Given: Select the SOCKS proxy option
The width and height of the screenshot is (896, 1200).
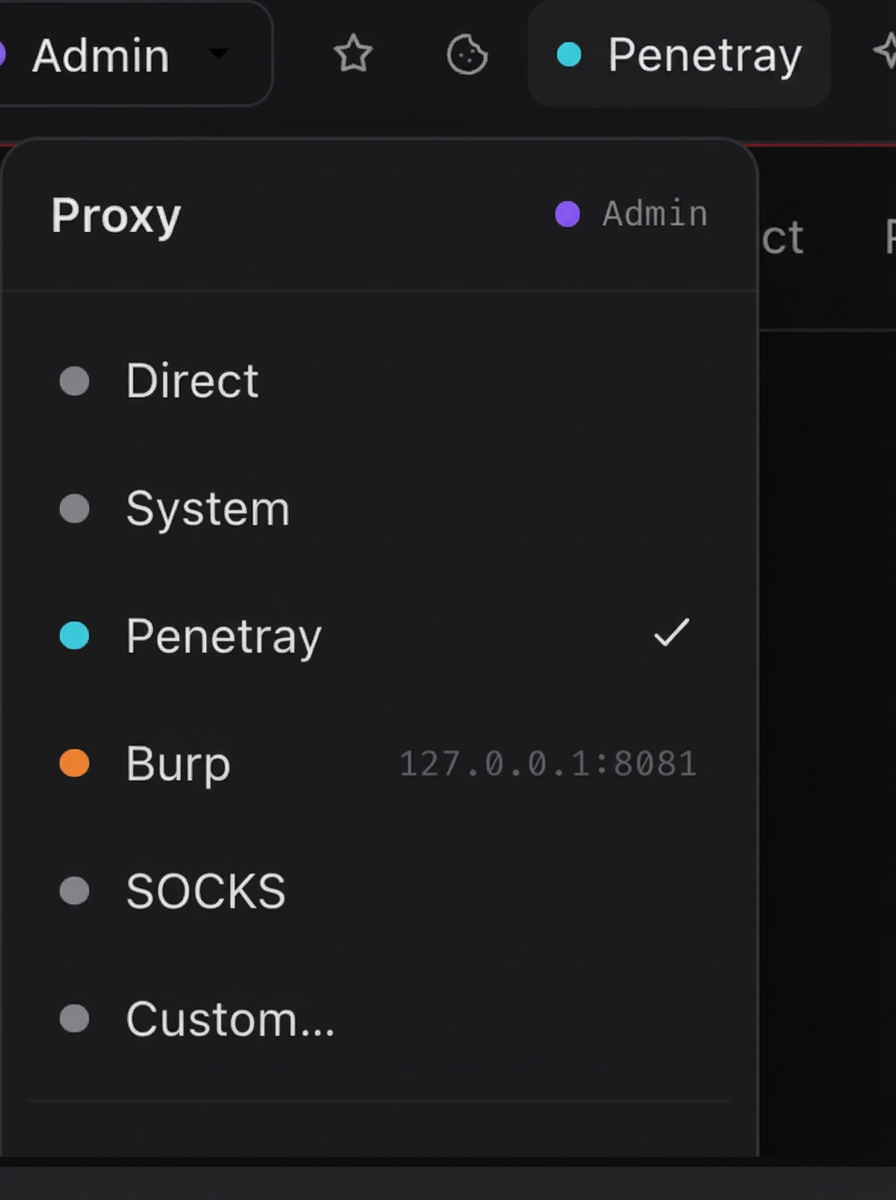Looking at the screenshot, I should pyautogui.click(x=379, y=891).
